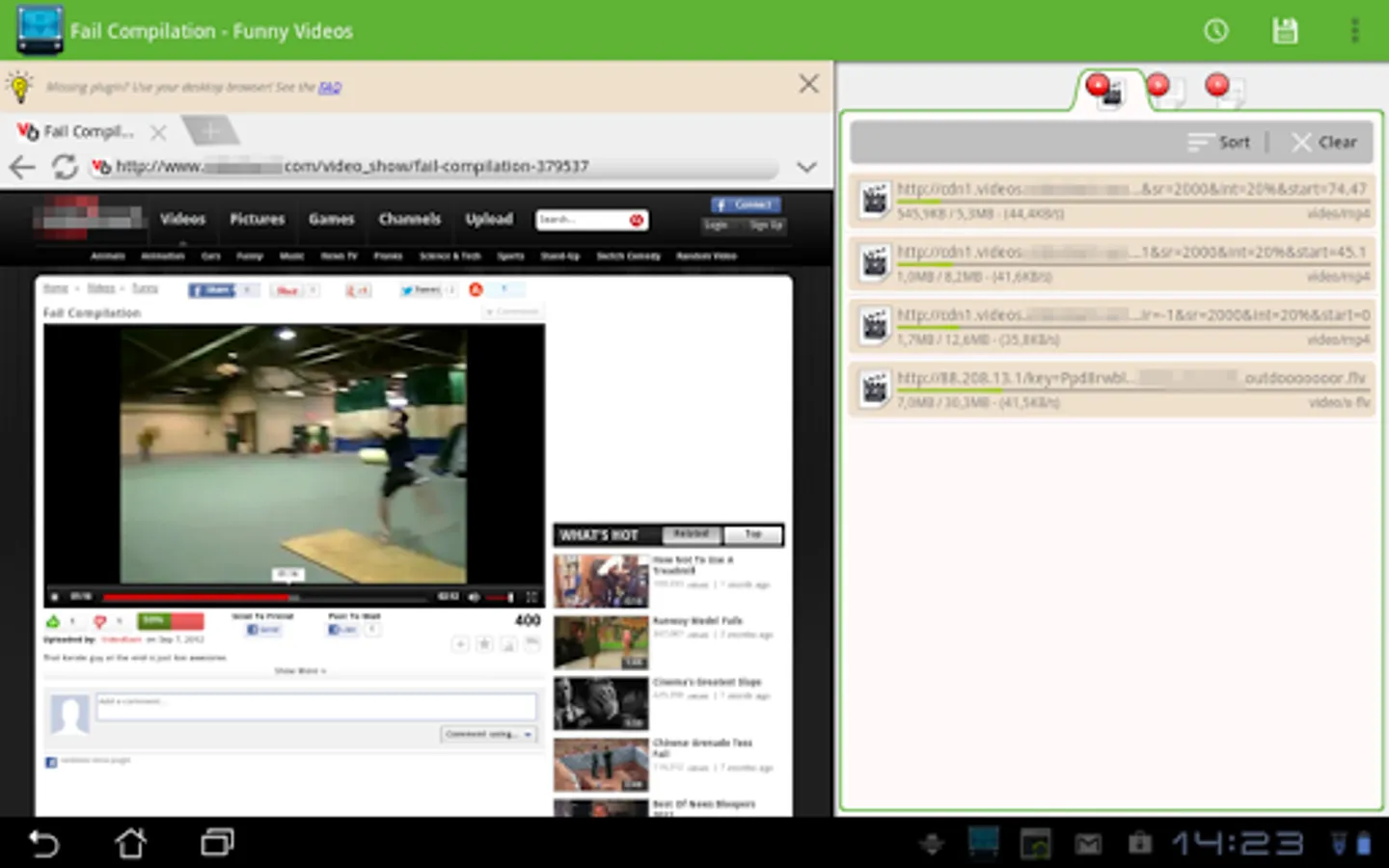Screen dimensions: 1389x868
Task: Tap the overflow menu dots icon
Action: pos(1354,30)
